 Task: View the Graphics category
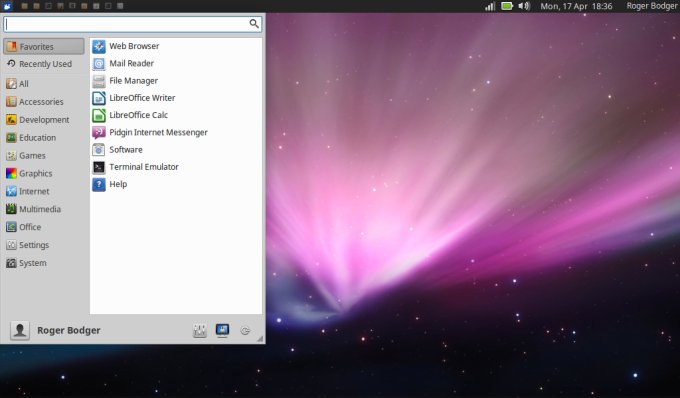tap(44, 173)
